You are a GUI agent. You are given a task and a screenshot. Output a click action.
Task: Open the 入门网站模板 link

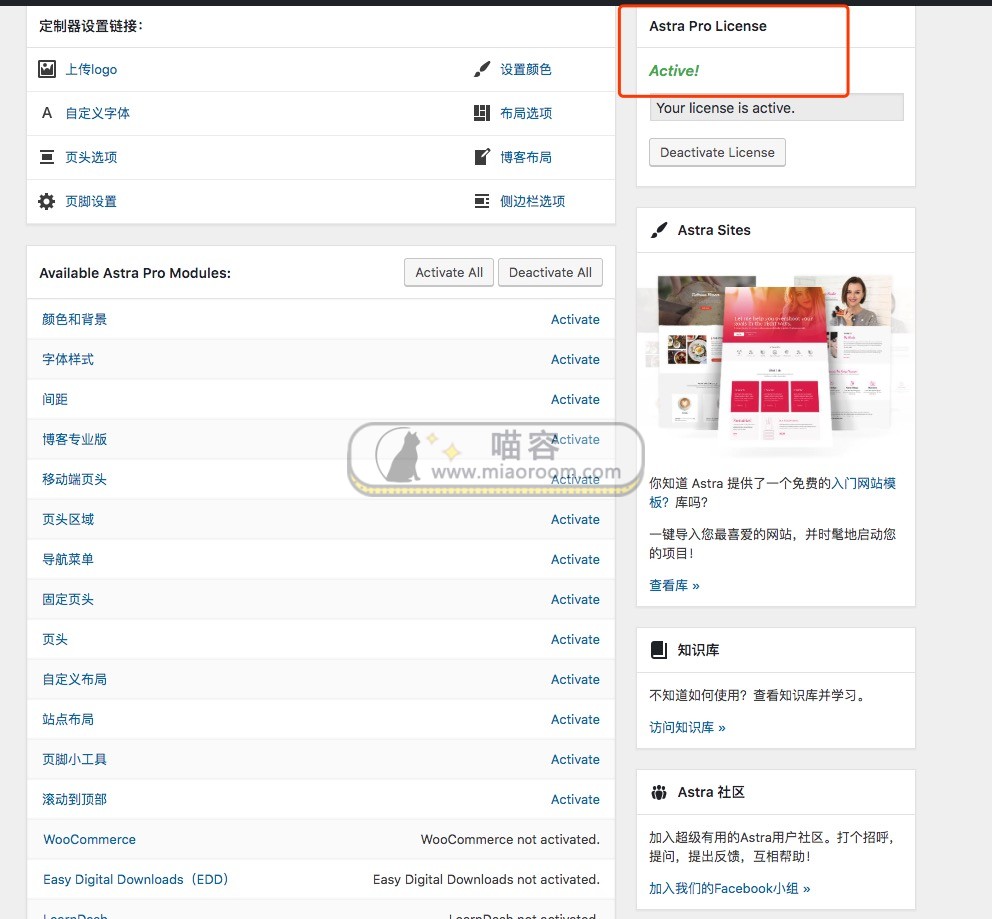pos(864,483)
